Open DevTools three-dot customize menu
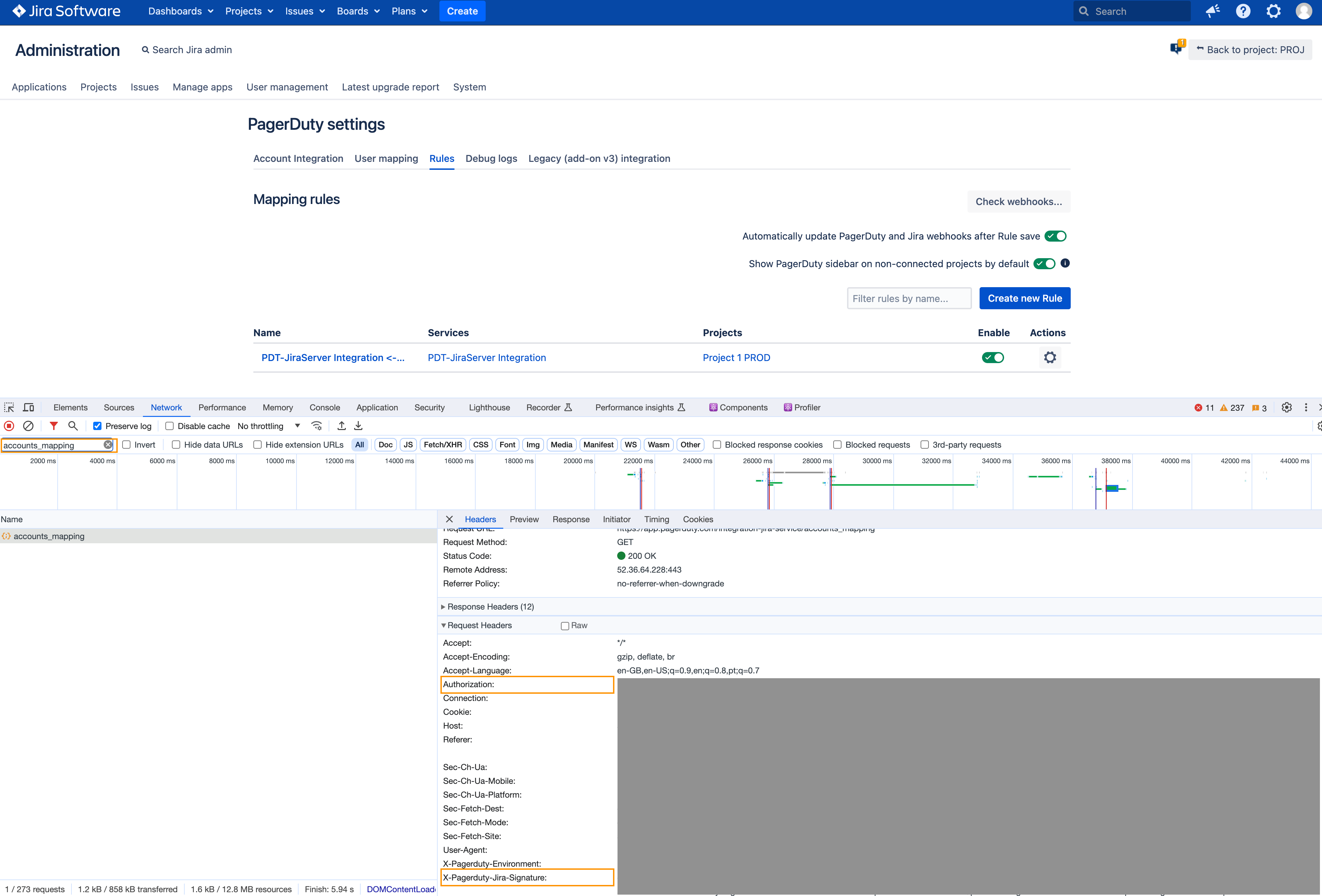 click(x=1306, y=407)
